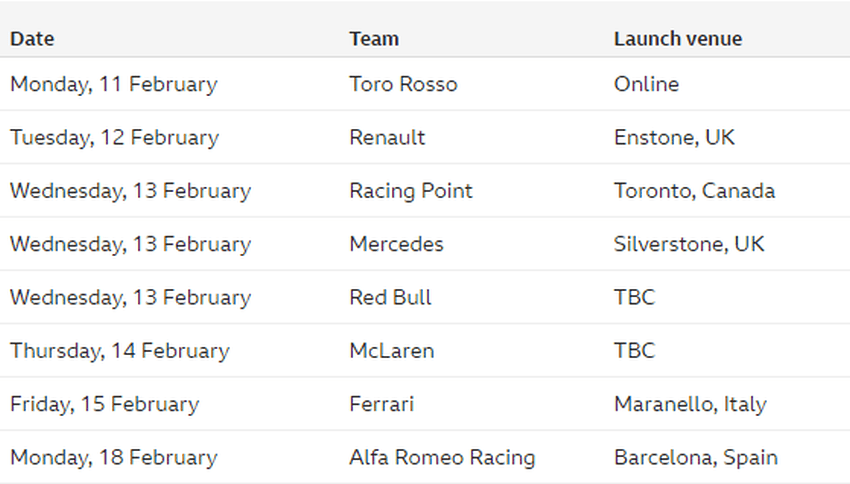The width and height of the screenshot is (850, 484).
Task: Click the Renault team cell
Action: click(x=387, y=137)
